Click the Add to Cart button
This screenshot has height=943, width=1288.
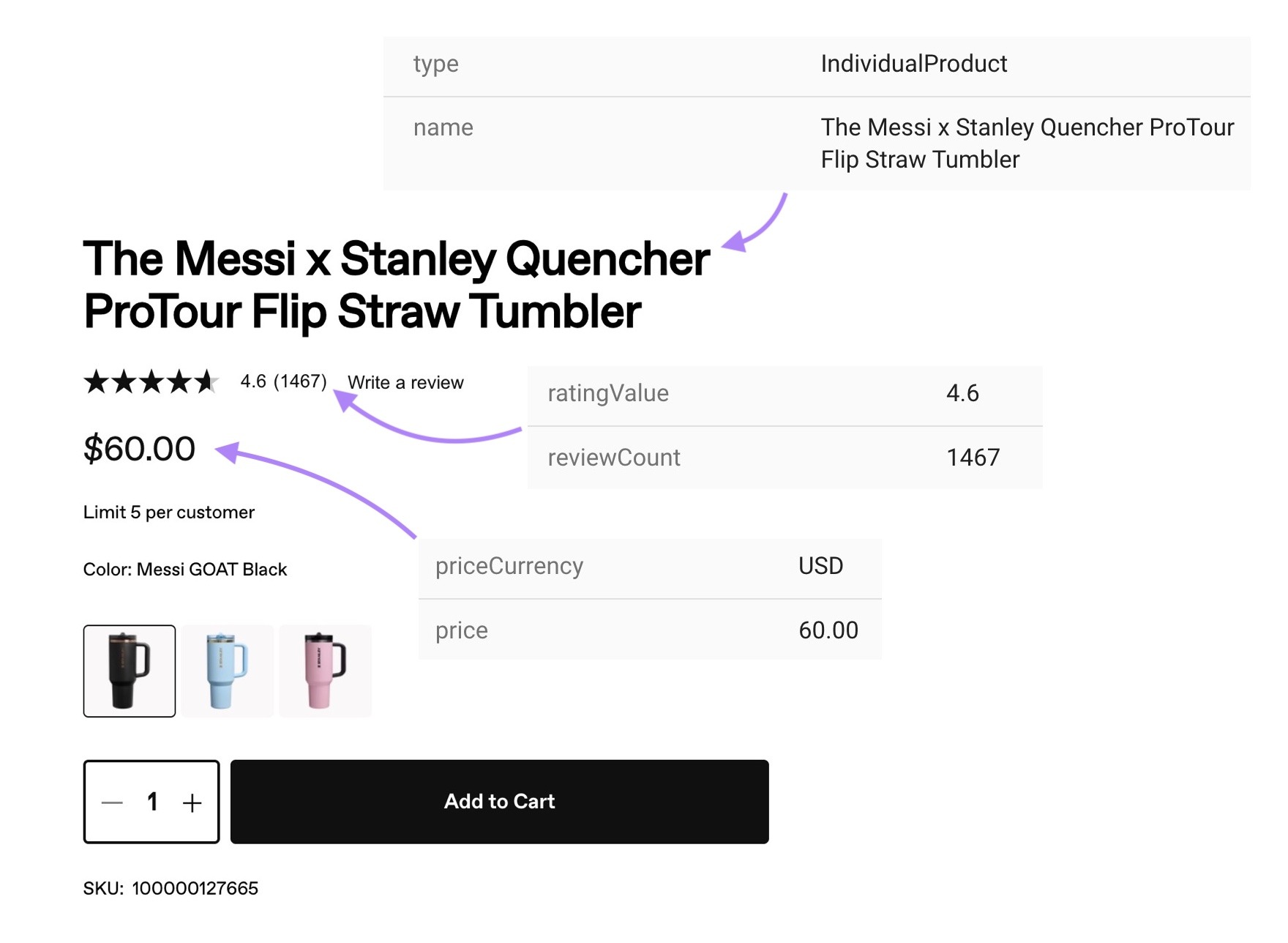499,802
